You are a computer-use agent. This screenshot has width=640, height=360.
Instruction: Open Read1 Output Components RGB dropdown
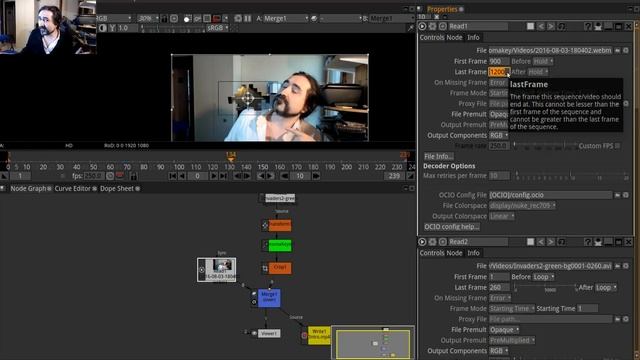[499, 135]
